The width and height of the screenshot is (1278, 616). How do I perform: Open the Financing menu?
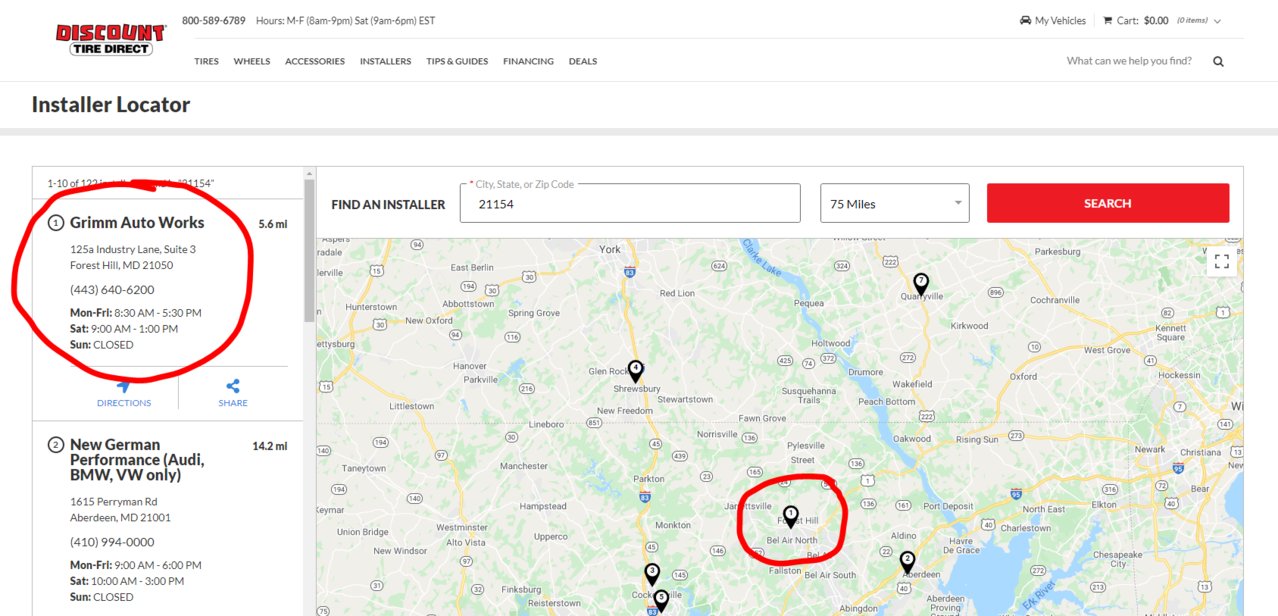528,61
